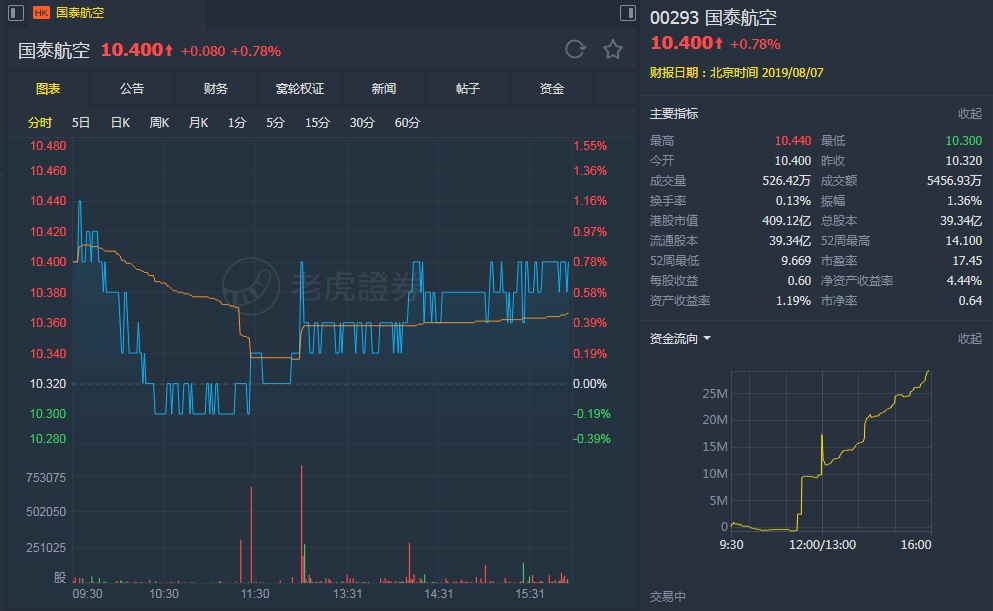Screen dimensions: 993x611
Task: Click the 振幅 value 1.36%
Action: pyautogui.click(x=964, y=201)
